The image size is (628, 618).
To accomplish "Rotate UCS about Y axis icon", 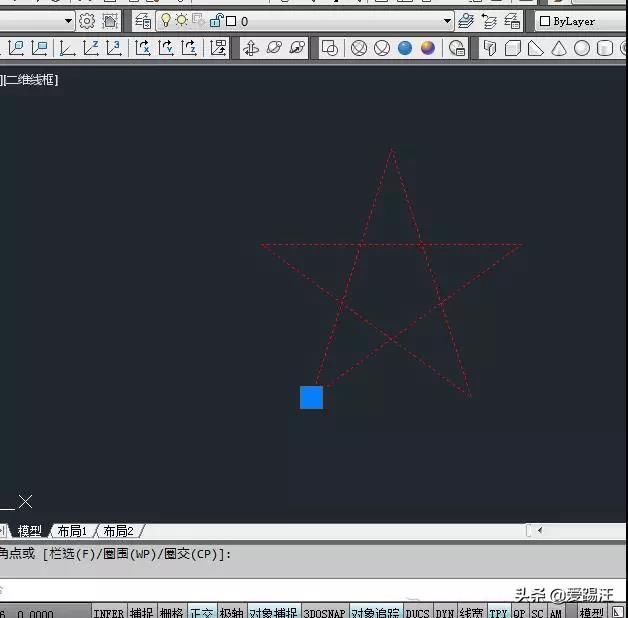I will [x=166, y=48].
